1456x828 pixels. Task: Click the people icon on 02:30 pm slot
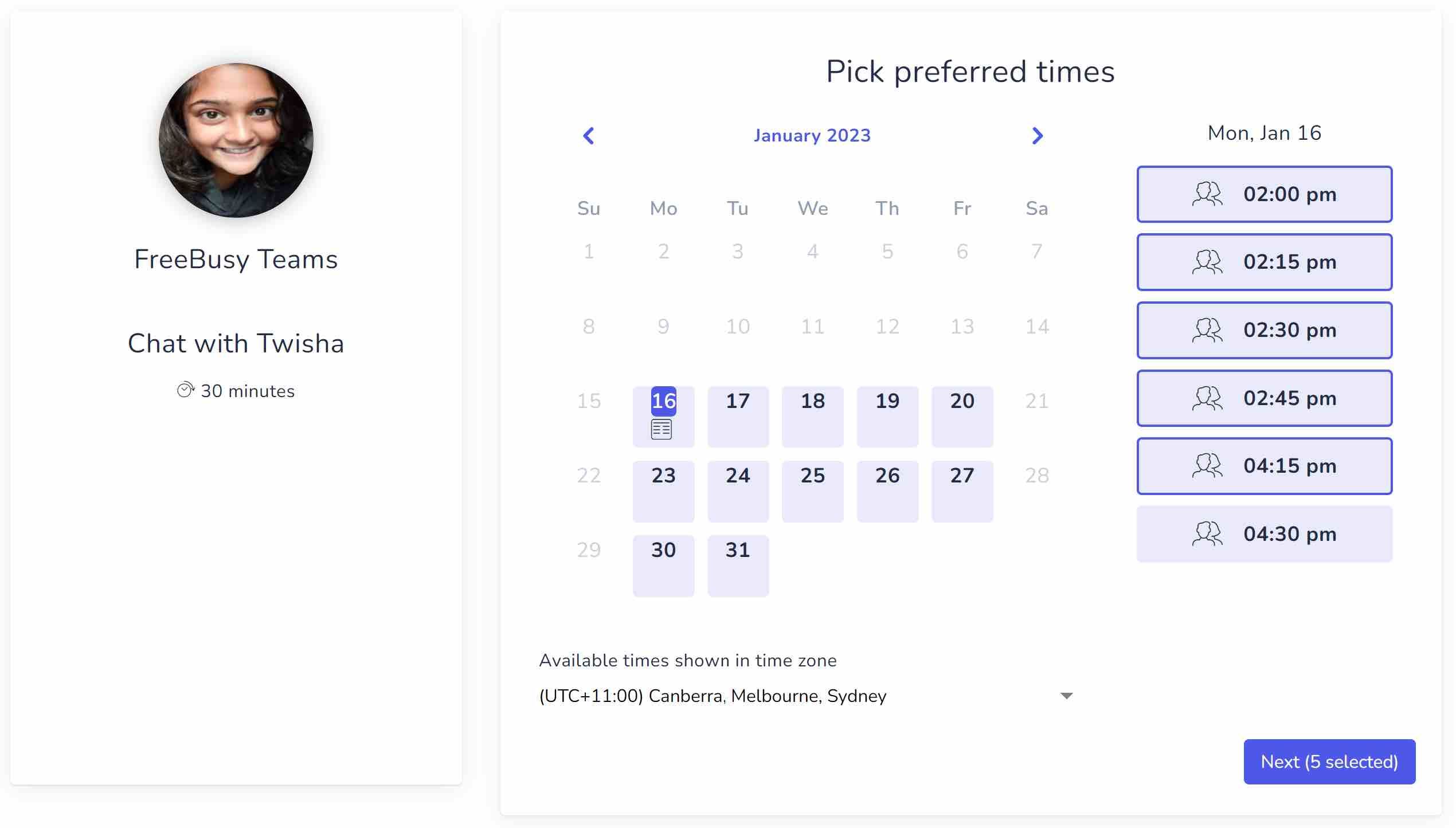1207,330
